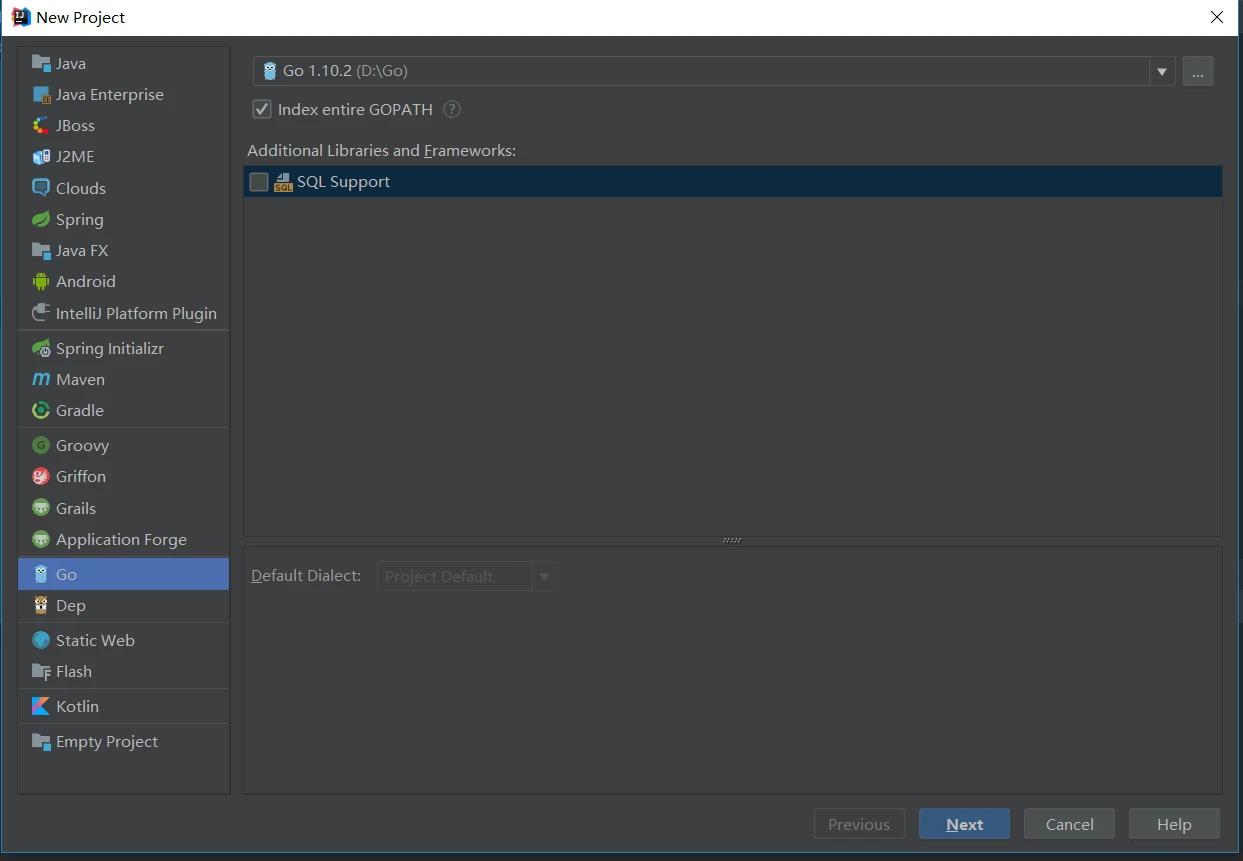Select the Grails icon
Image resolution: width=1243 pixels, height=861 pixels.
41,508
